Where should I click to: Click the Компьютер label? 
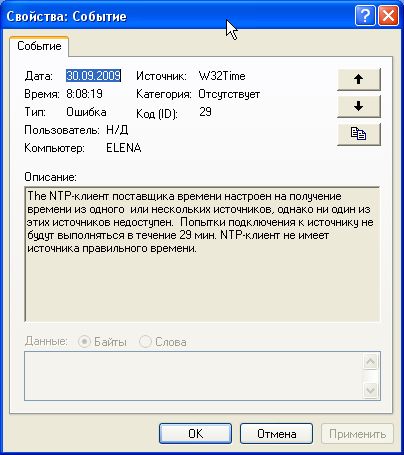(x=55, y=148)
